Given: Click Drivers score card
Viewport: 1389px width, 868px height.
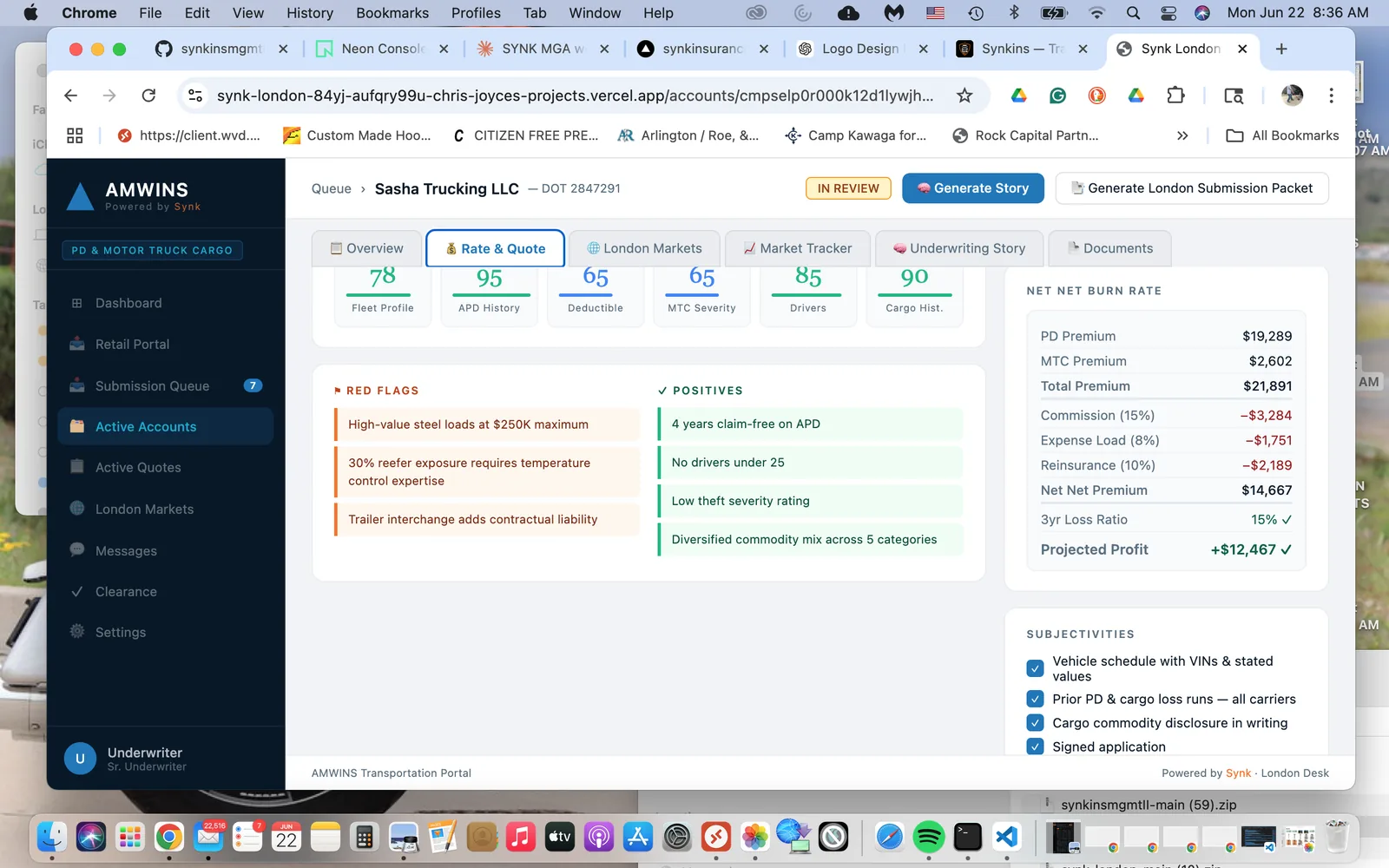Looking at the screenshot, I should point(808,295).
